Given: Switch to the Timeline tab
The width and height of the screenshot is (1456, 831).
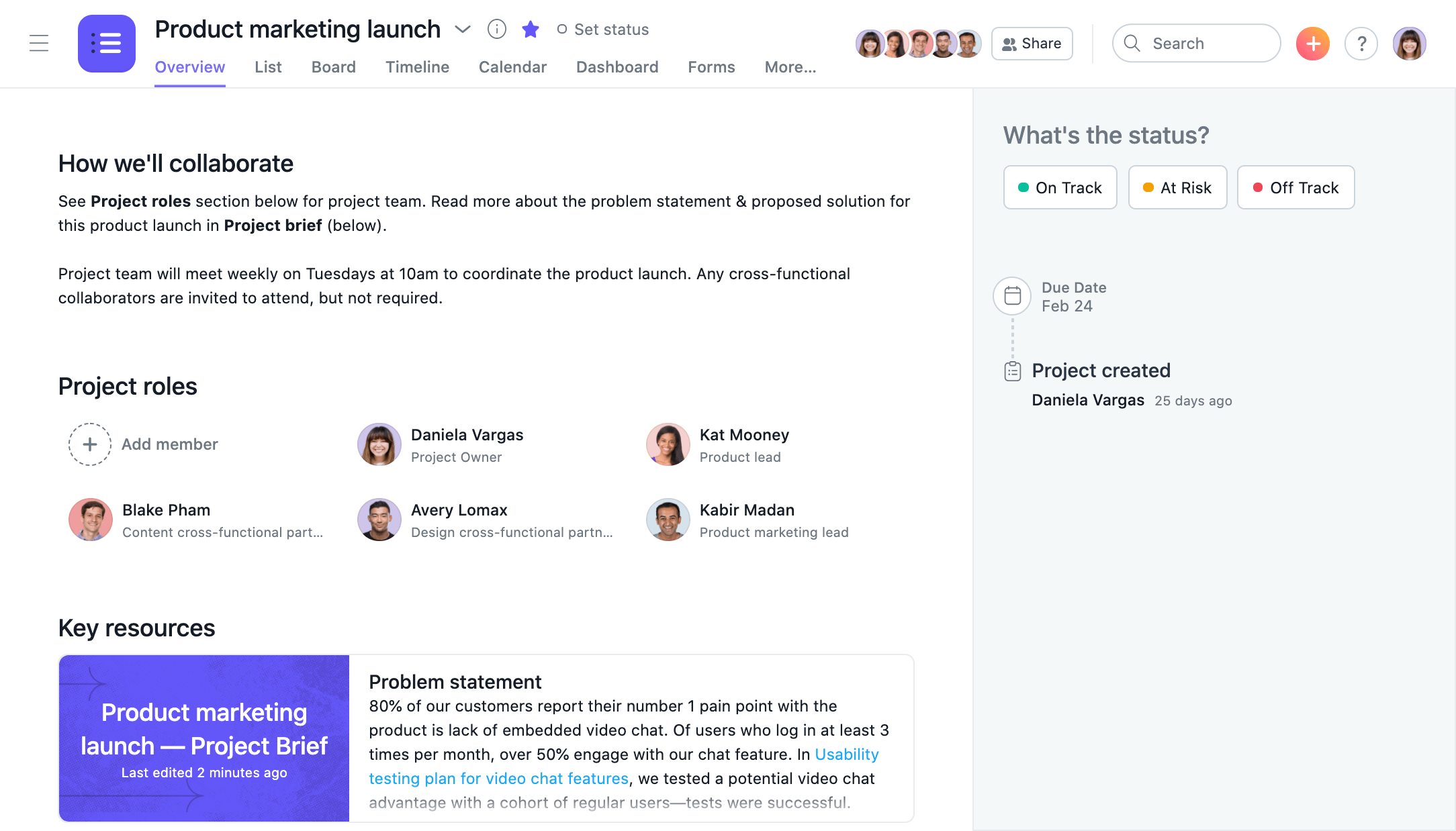Looking at the screenshot, I should (x=417, y=66).
